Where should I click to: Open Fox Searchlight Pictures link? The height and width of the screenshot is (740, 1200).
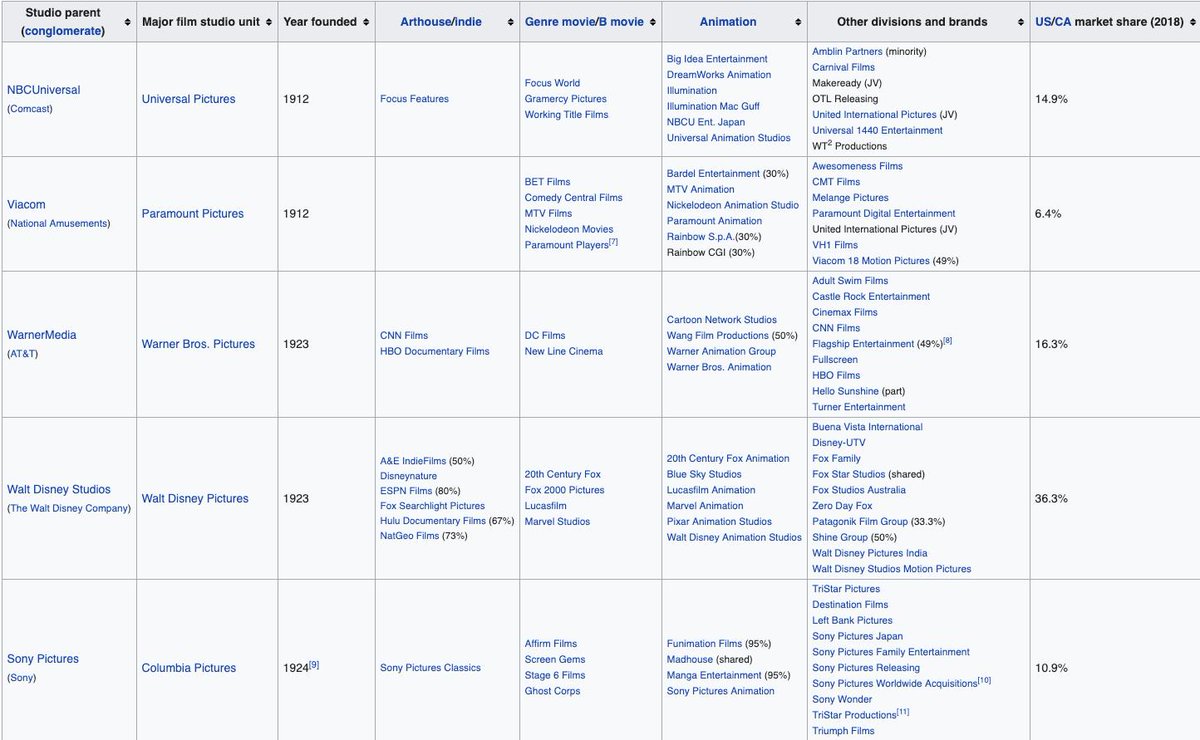click(433, 506)
